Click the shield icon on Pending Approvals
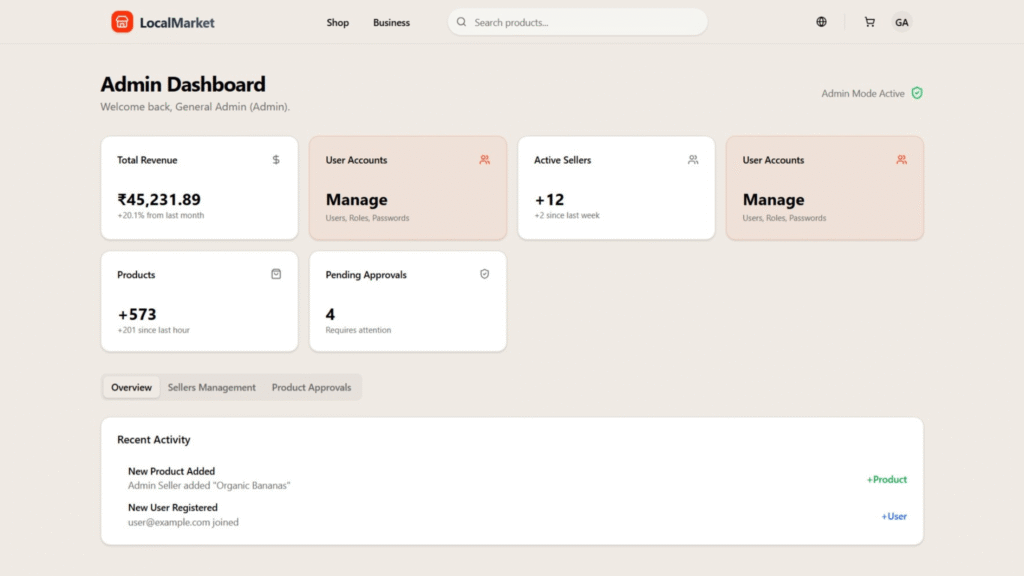This screenshot has height=576, width=1024. coord(485,274)
